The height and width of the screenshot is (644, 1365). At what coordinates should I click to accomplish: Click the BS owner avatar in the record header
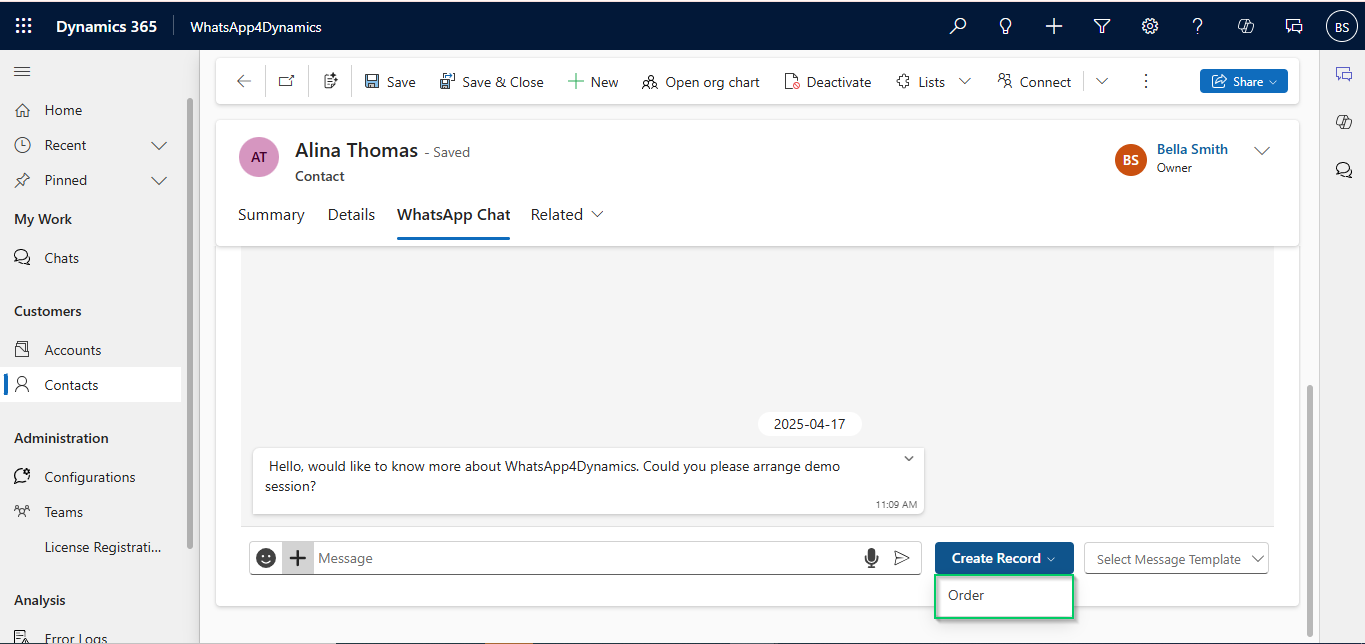tap(1131, 160)
